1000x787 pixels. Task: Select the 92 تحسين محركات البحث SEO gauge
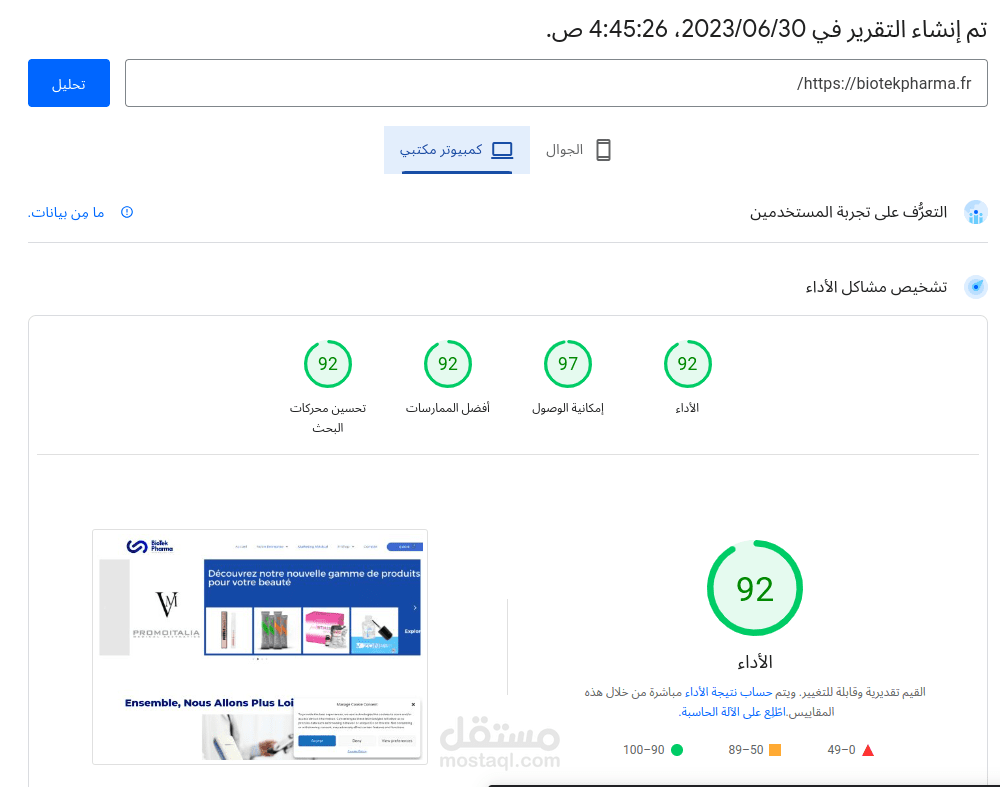click(x=328, y=364)
